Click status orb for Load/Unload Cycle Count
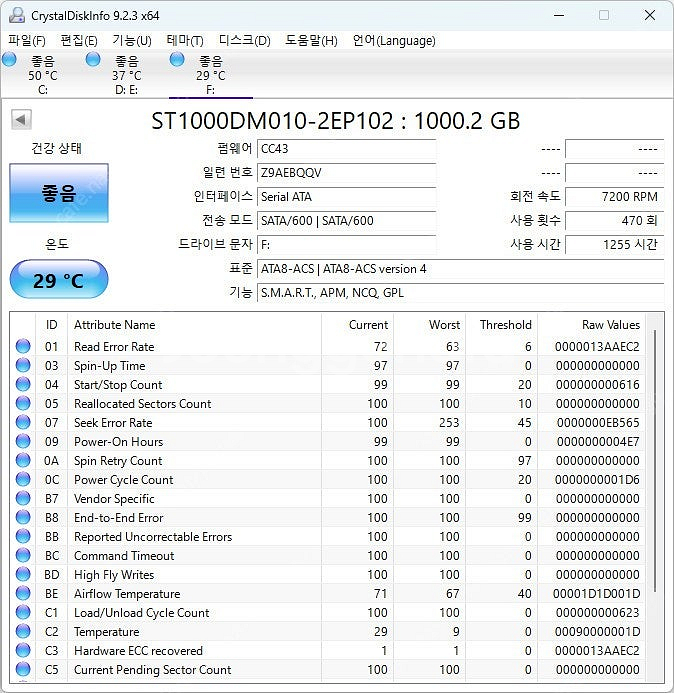 point(23,612)
